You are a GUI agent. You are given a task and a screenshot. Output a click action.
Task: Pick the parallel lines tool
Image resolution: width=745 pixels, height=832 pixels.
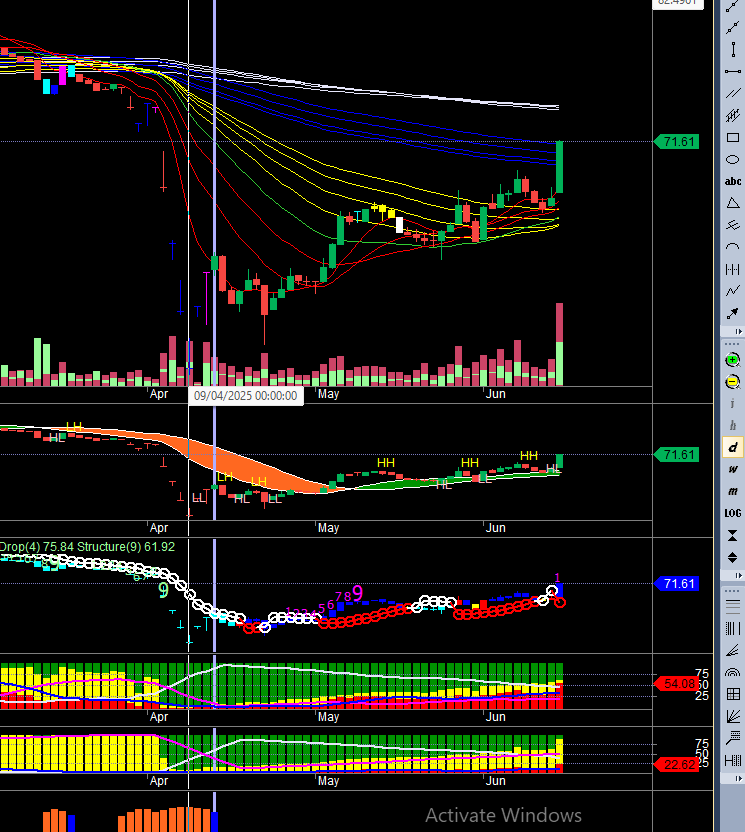click(733, 94)
